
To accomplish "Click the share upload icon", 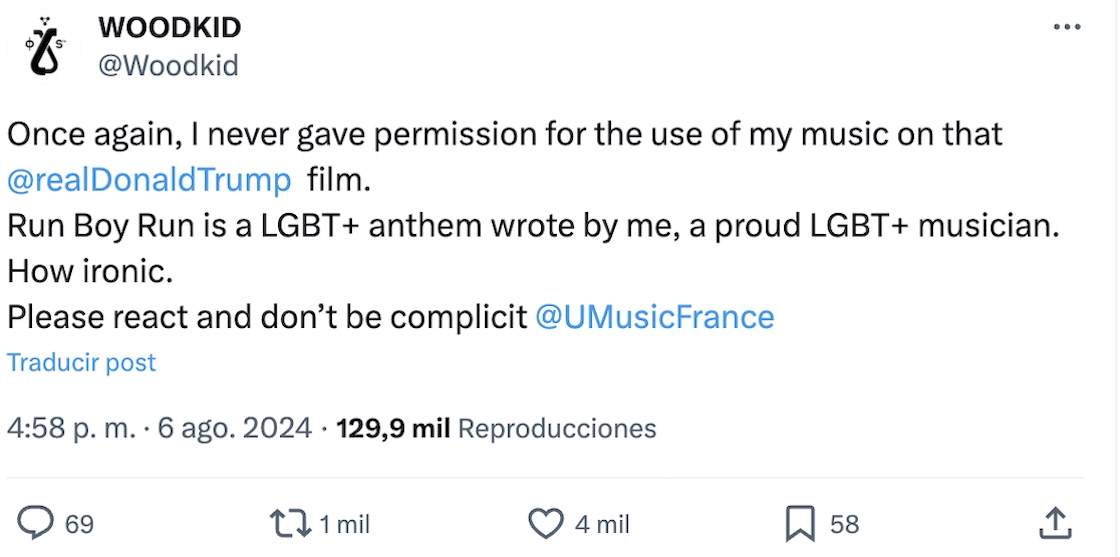I will [1056, 523].
